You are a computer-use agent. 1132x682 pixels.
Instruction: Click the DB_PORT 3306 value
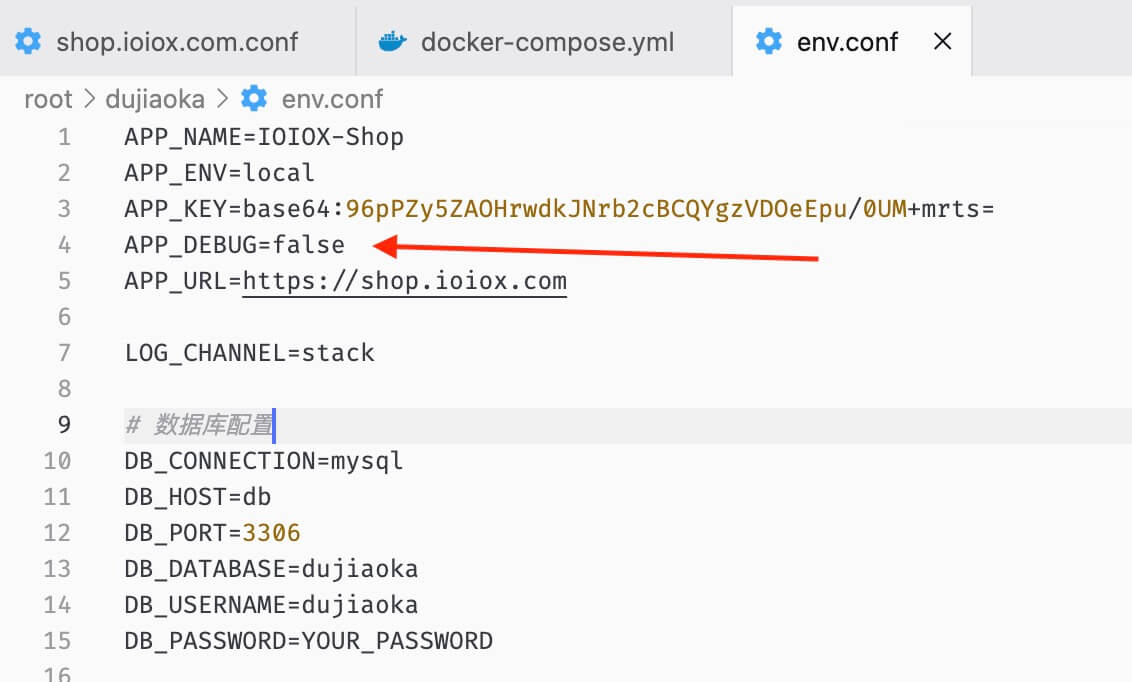271,533
